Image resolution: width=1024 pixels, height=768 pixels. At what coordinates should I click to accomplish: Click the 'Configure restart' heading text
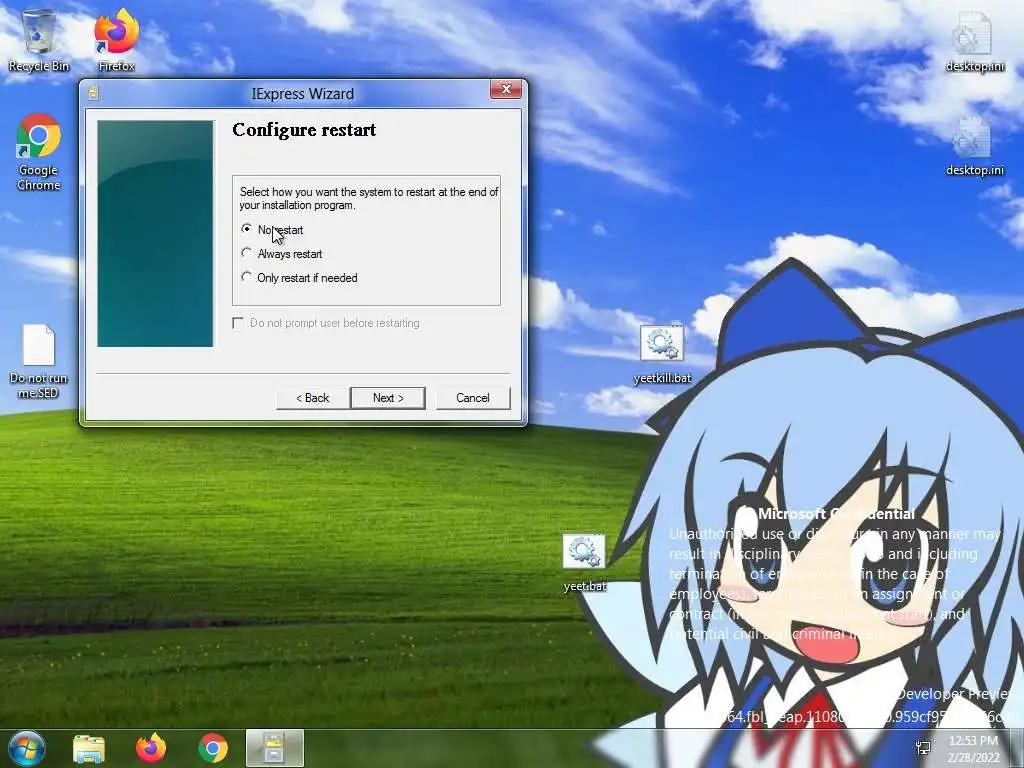pyautogui.click(x=304, y=130)
